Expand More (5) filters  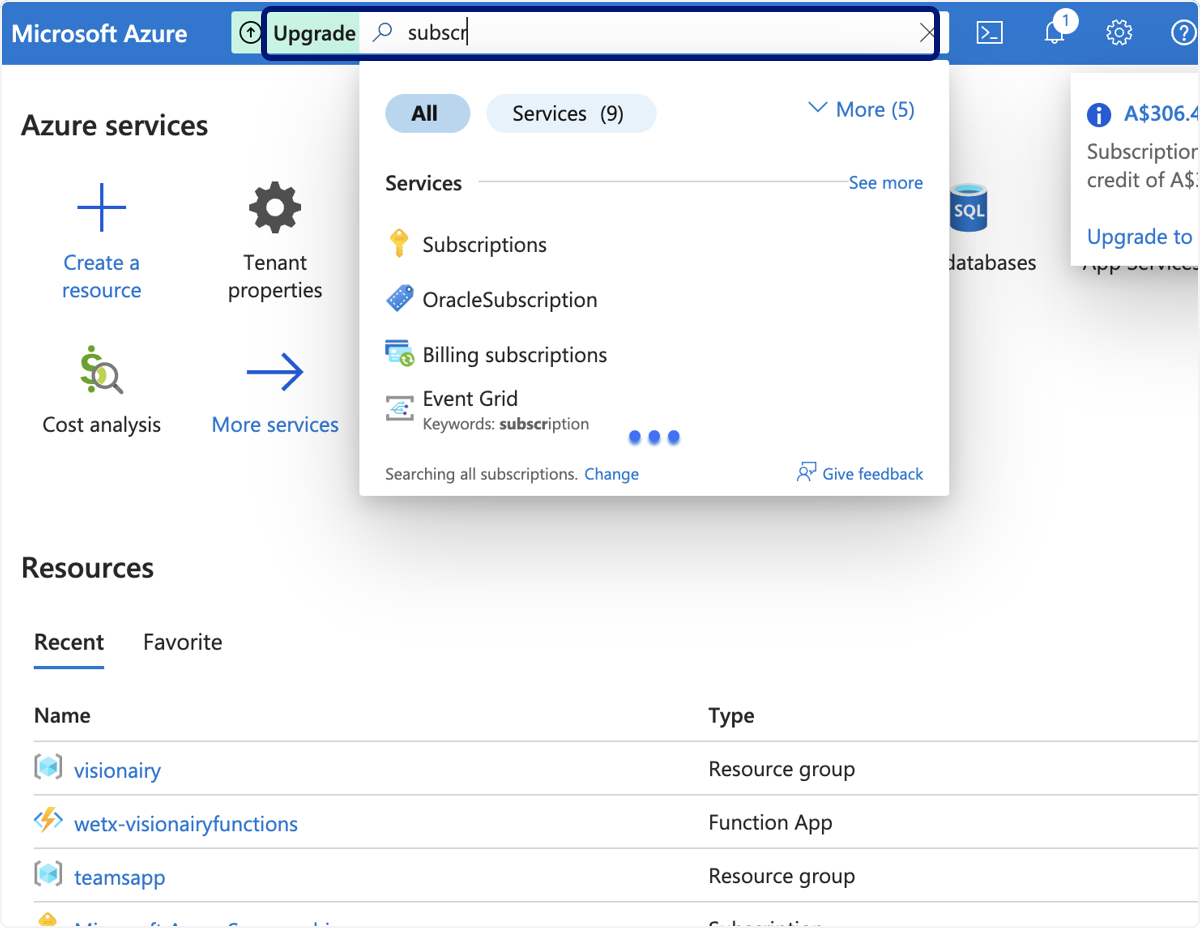861,109
